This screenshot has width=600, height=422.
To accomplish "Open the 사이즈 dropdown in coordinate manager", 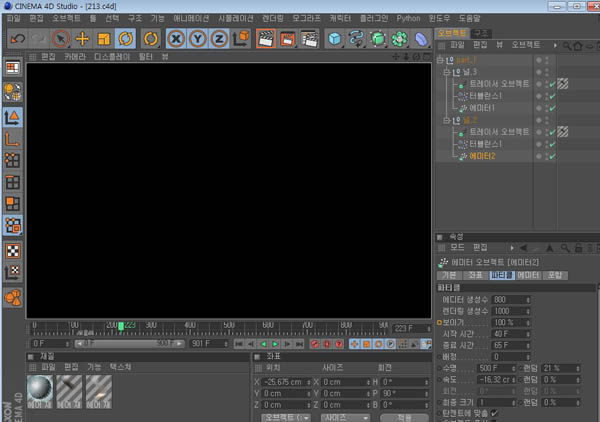I will click(345, 417).
